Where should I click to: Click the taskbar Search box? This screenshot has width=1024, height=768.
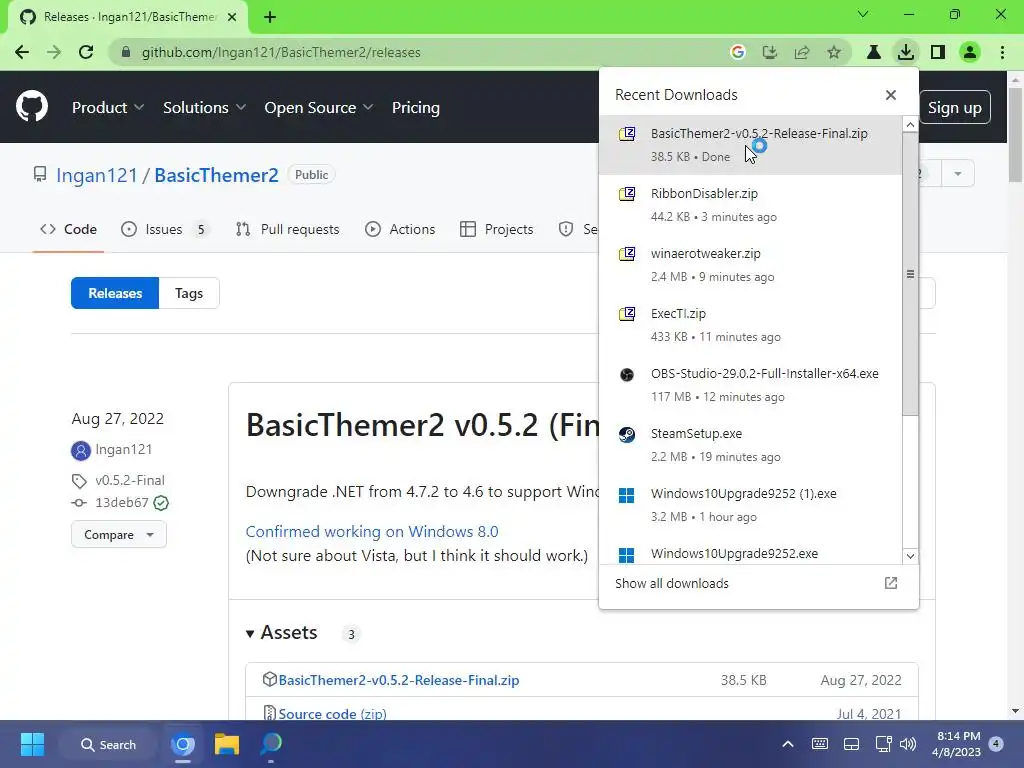tap(108, 744)
